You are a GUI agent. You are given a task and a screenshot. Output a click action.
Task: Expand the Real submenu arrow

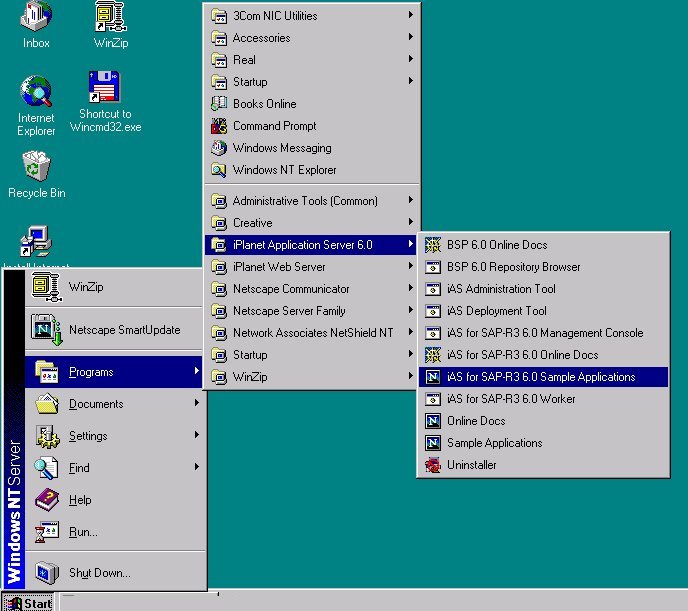tap(411, 58)
